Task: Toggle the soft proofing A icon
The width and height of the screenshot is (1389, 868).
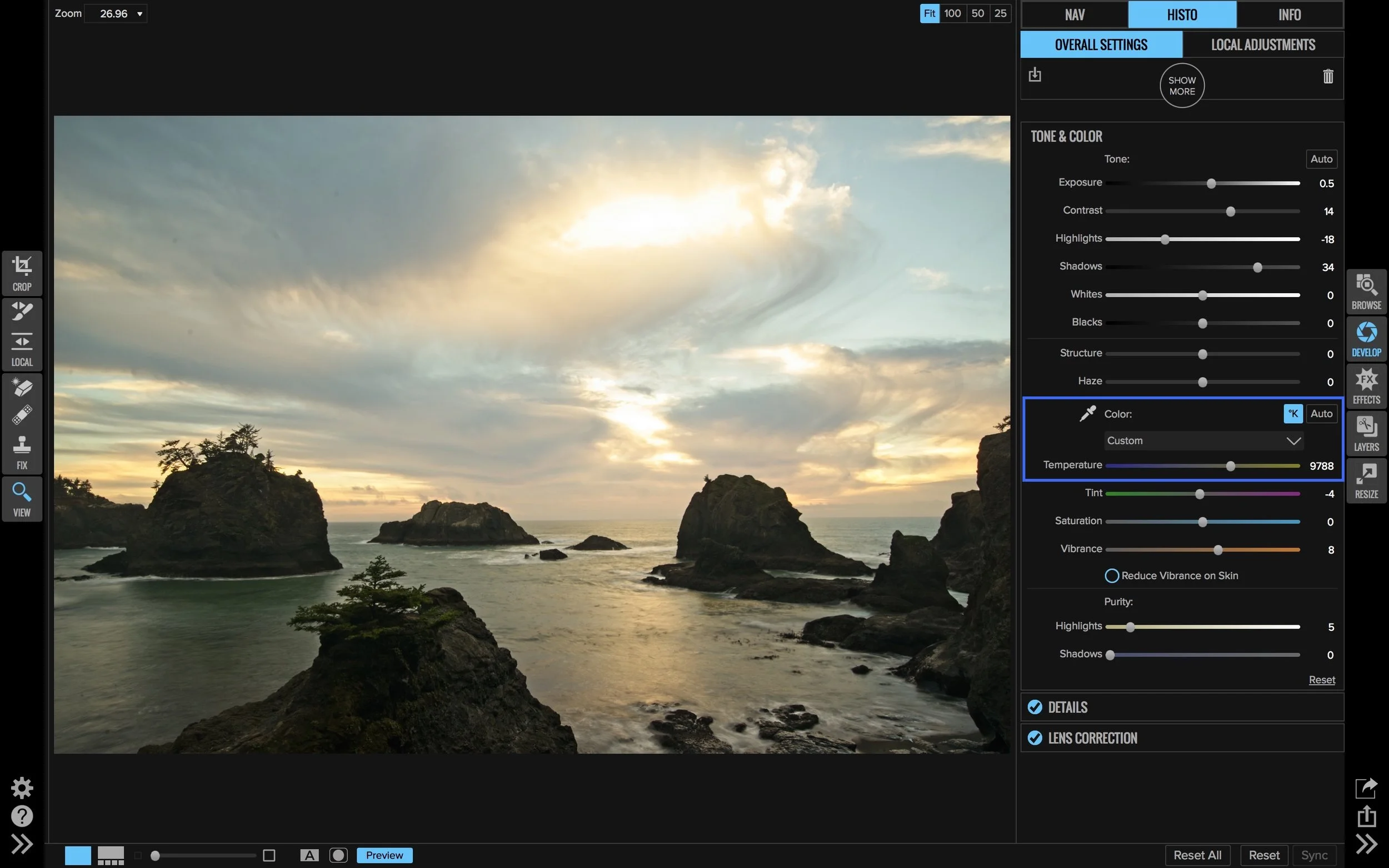Action: (x=309, y=855)
